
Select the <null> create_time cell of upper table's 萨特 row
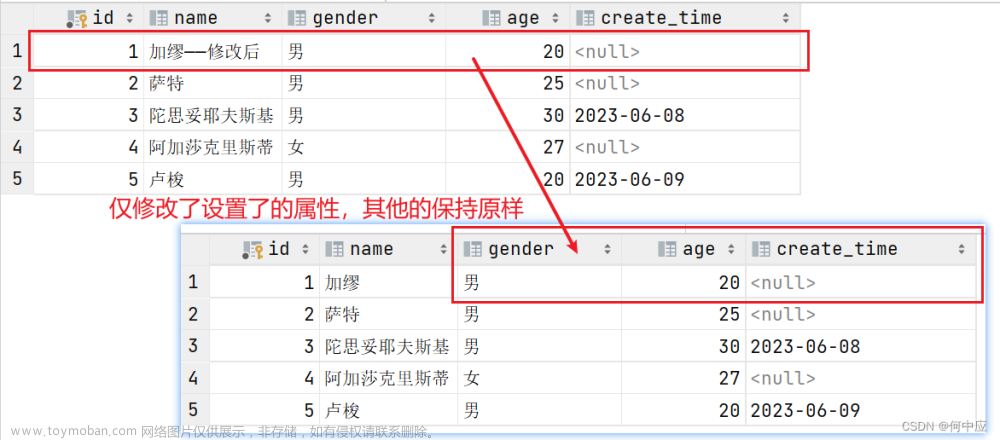(x=685, y=84)
